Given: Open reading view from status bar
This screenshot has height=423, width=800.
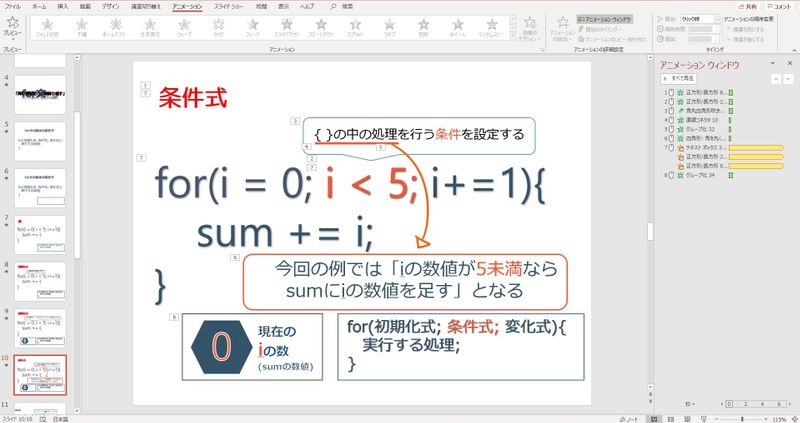Looking at the screenshot, I should (x=687, y=418).
